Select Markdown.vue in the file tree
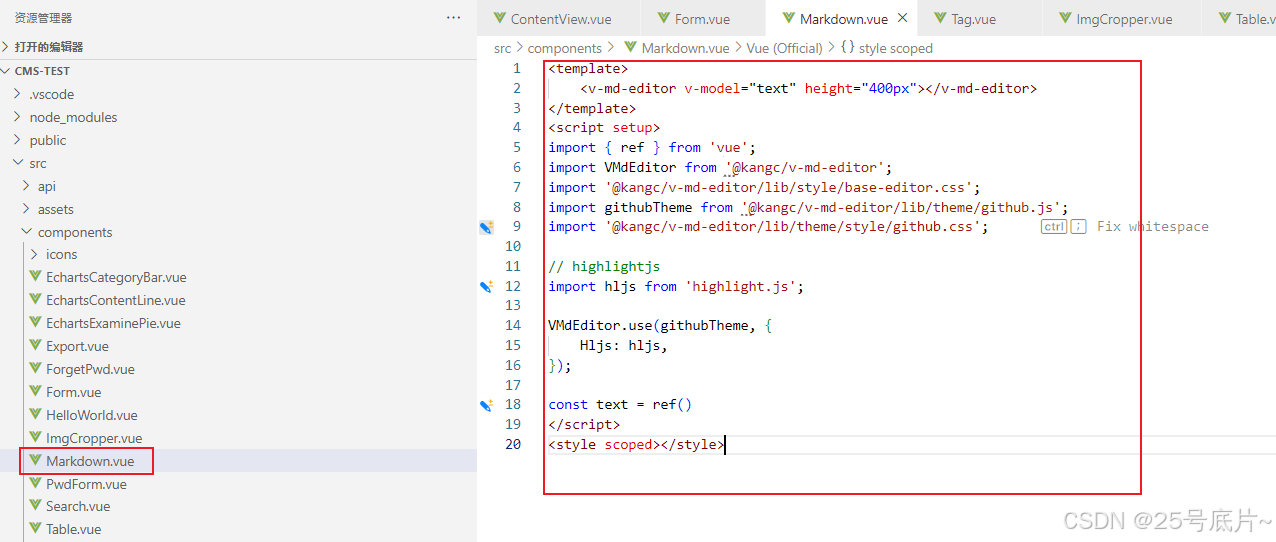 (x=90, y=461)
